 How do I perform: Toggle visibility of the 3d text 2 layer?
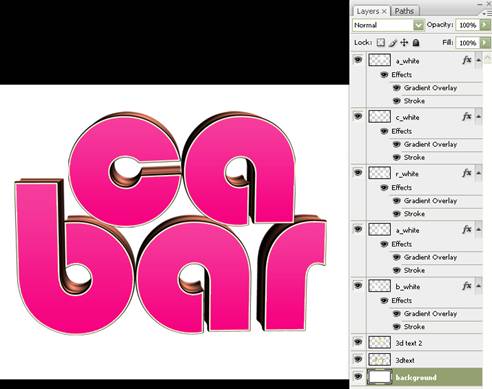(x=358, y=342)
